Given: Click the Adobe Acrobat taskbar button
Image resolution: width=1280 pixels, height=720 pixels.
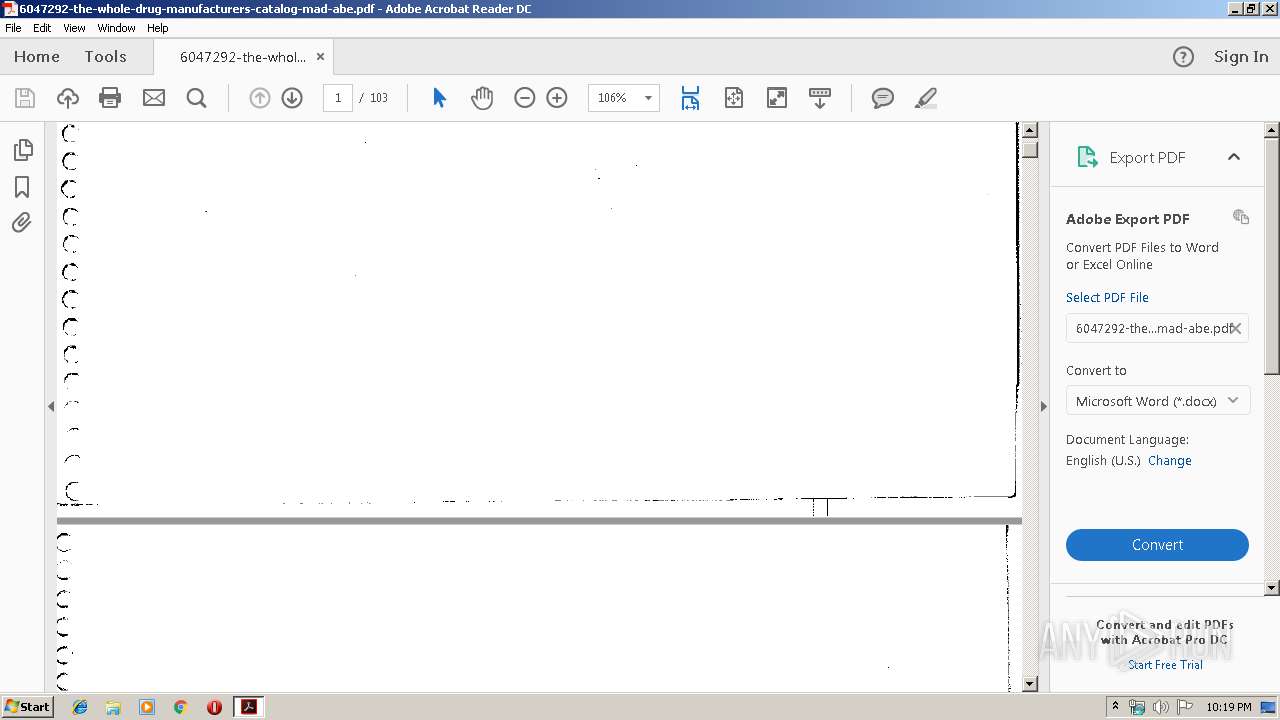Looking at the screenshot, I should tap(248, 707).
